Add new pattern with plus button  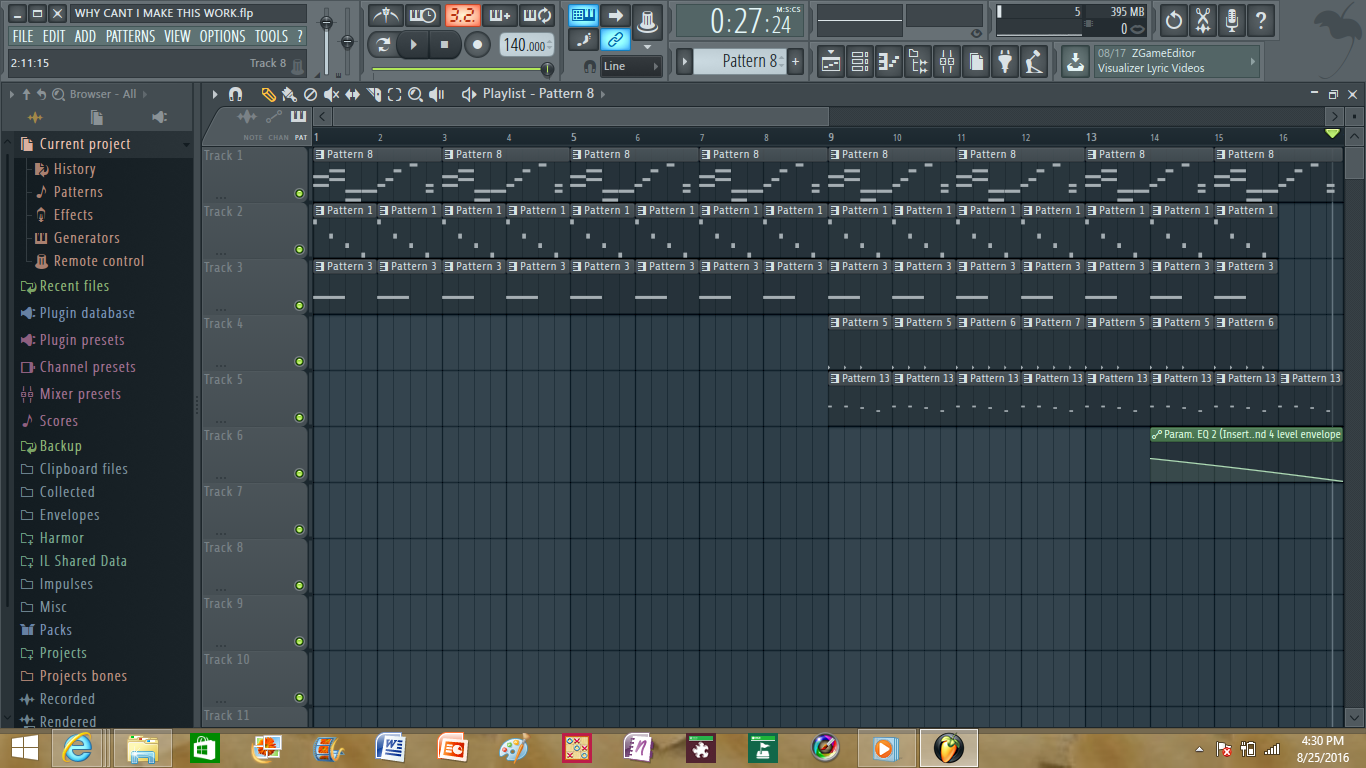796,61
